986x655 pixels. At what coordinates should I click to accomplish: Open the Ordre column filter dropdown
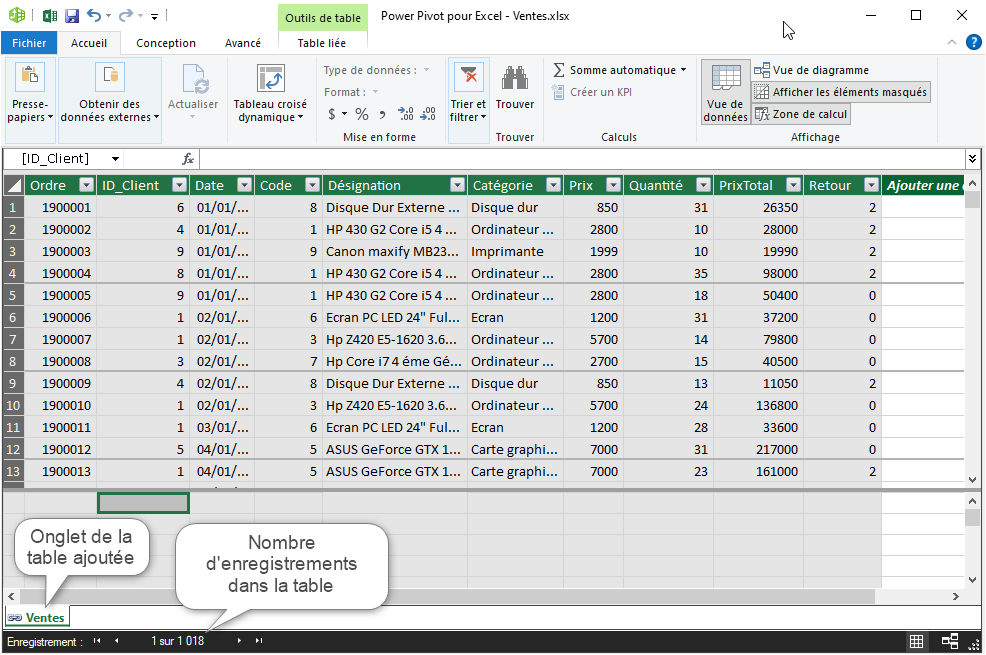[86, 185]
